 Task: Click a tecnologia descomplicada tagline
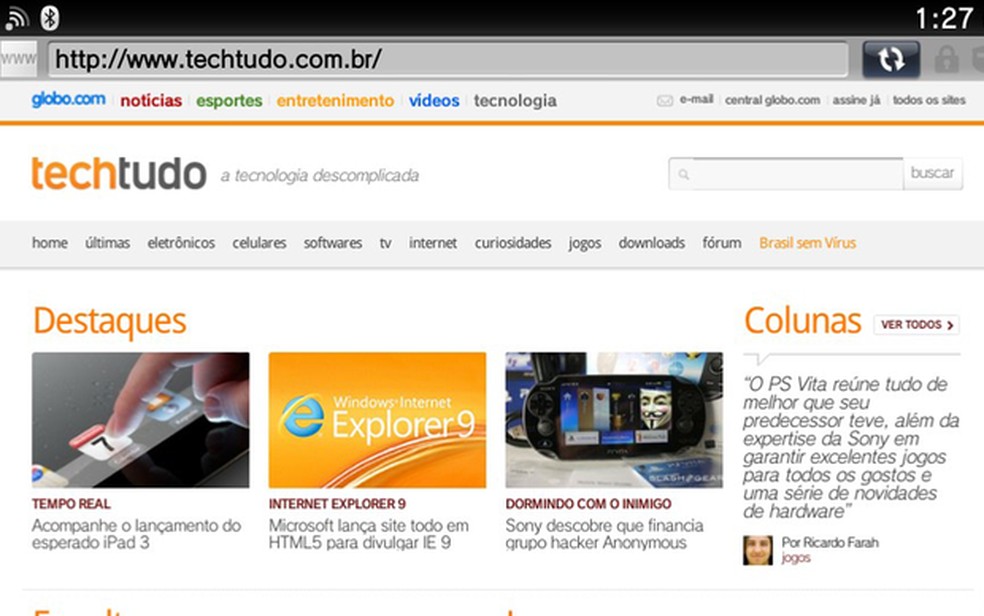(x=319, y=176)
